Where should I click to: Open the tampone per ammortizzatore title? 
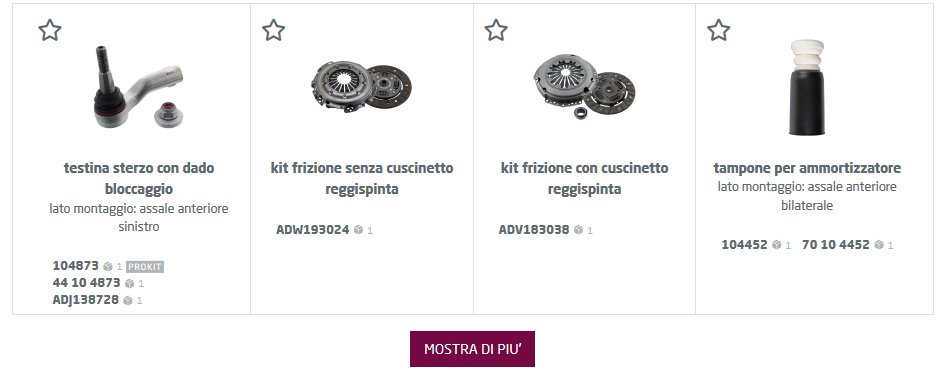[x=807, y=168]
